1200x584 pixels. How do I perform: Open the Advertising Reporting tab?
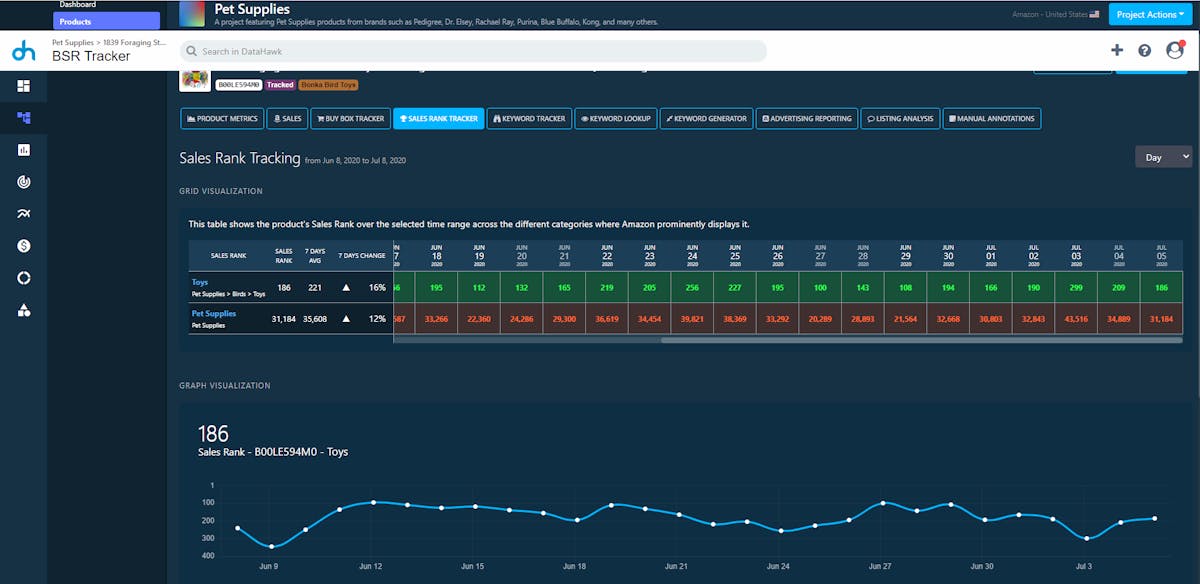pos(806,118)
